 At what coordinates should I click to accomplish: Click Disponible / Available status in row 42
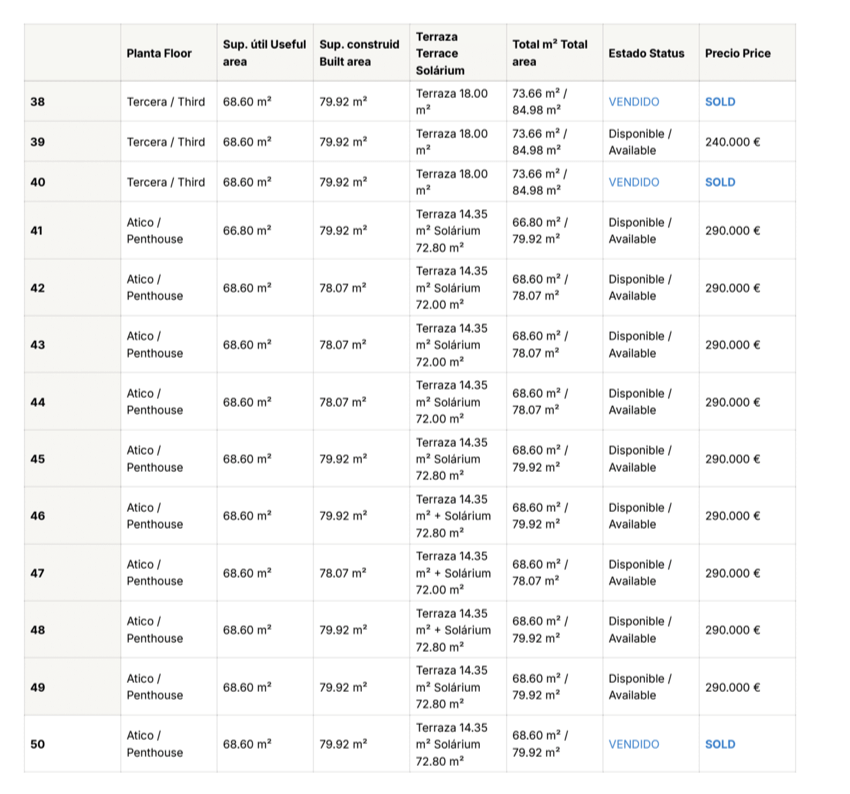coord(640,288)
